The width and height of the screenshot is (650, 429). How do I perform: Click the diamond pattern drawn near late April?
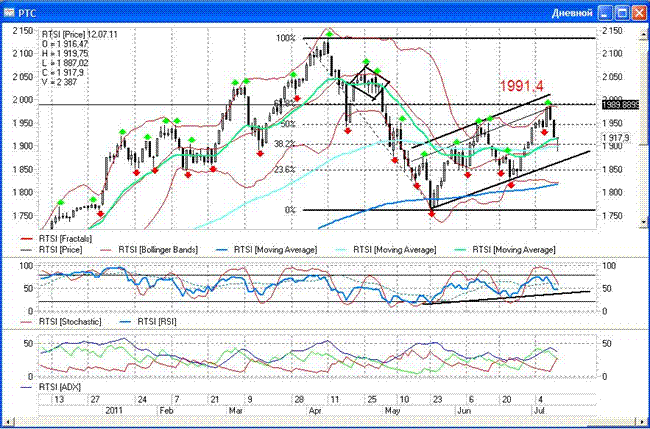[368, 82]
